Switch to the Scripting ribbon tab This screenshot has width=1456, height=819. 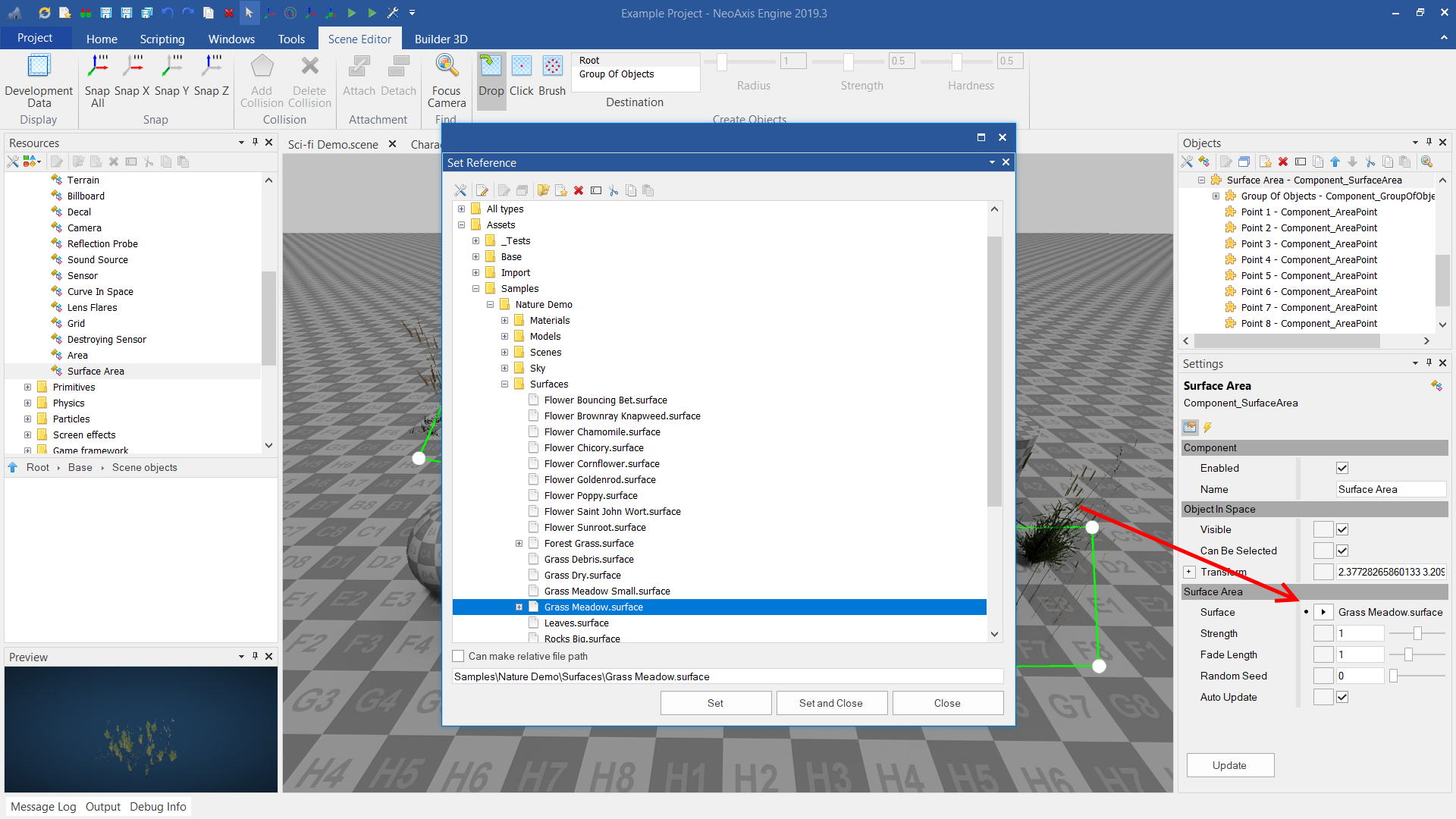click(162, 39)
